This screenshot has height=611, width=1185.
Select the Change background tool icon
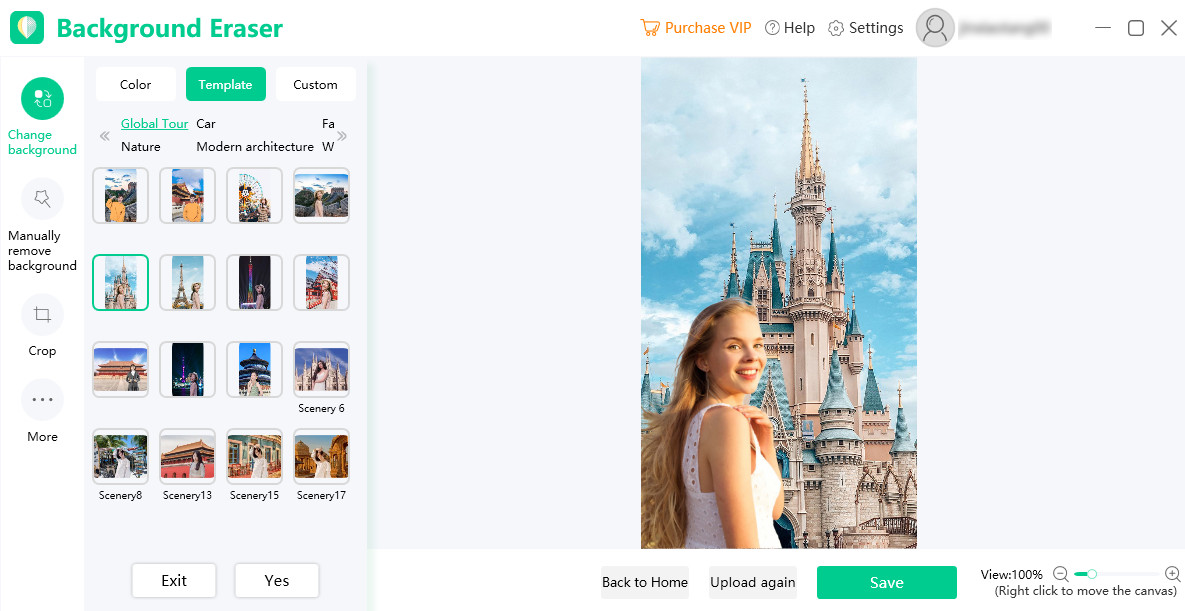tap(42, 98)
